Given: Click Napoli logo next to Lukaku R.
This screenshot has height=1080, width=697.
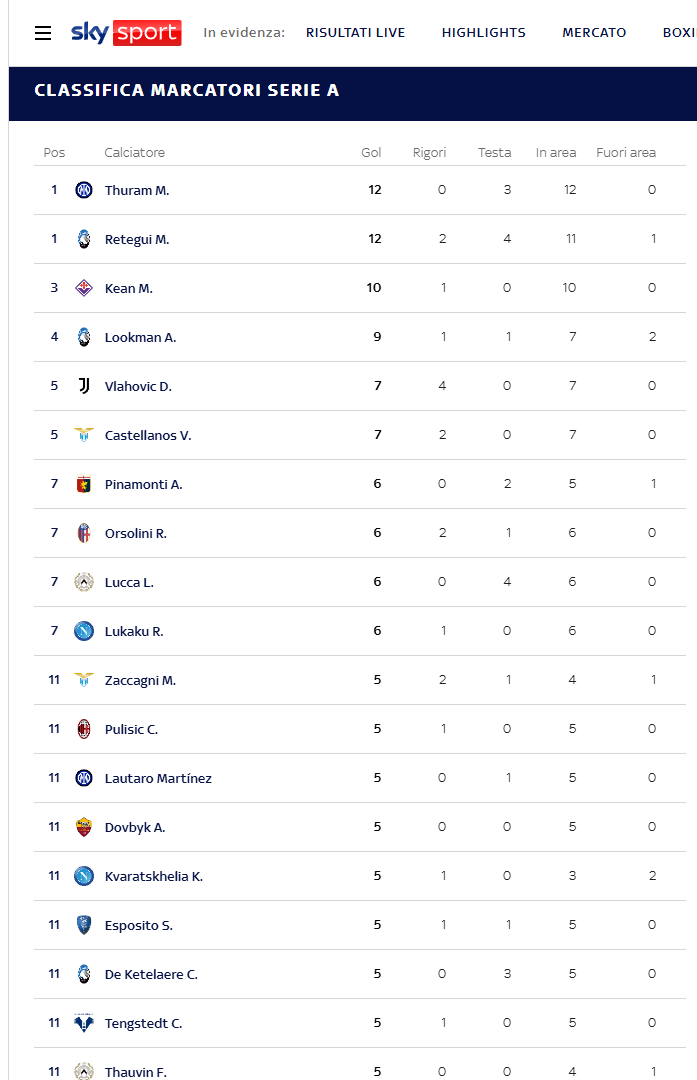Looking at the screenshot, I should click(84, 631).
